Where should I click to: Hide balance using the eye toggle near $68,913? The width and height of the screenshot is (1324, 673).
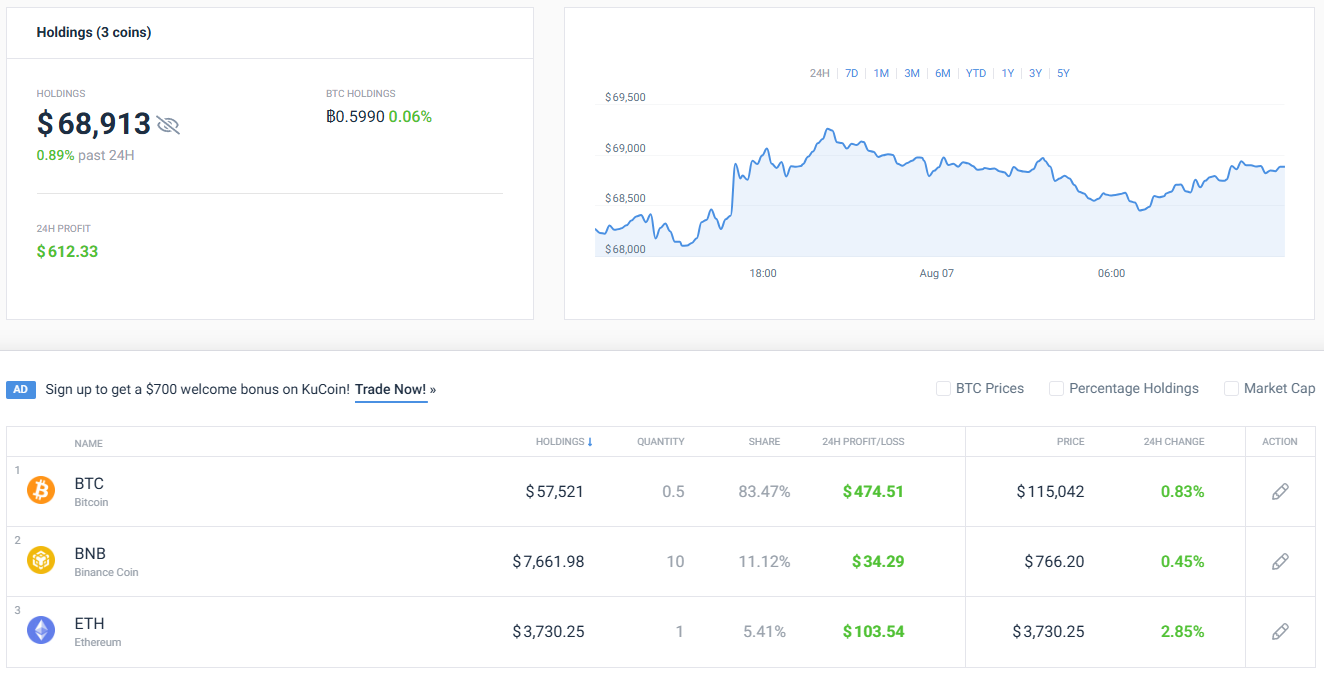point(169,125)
